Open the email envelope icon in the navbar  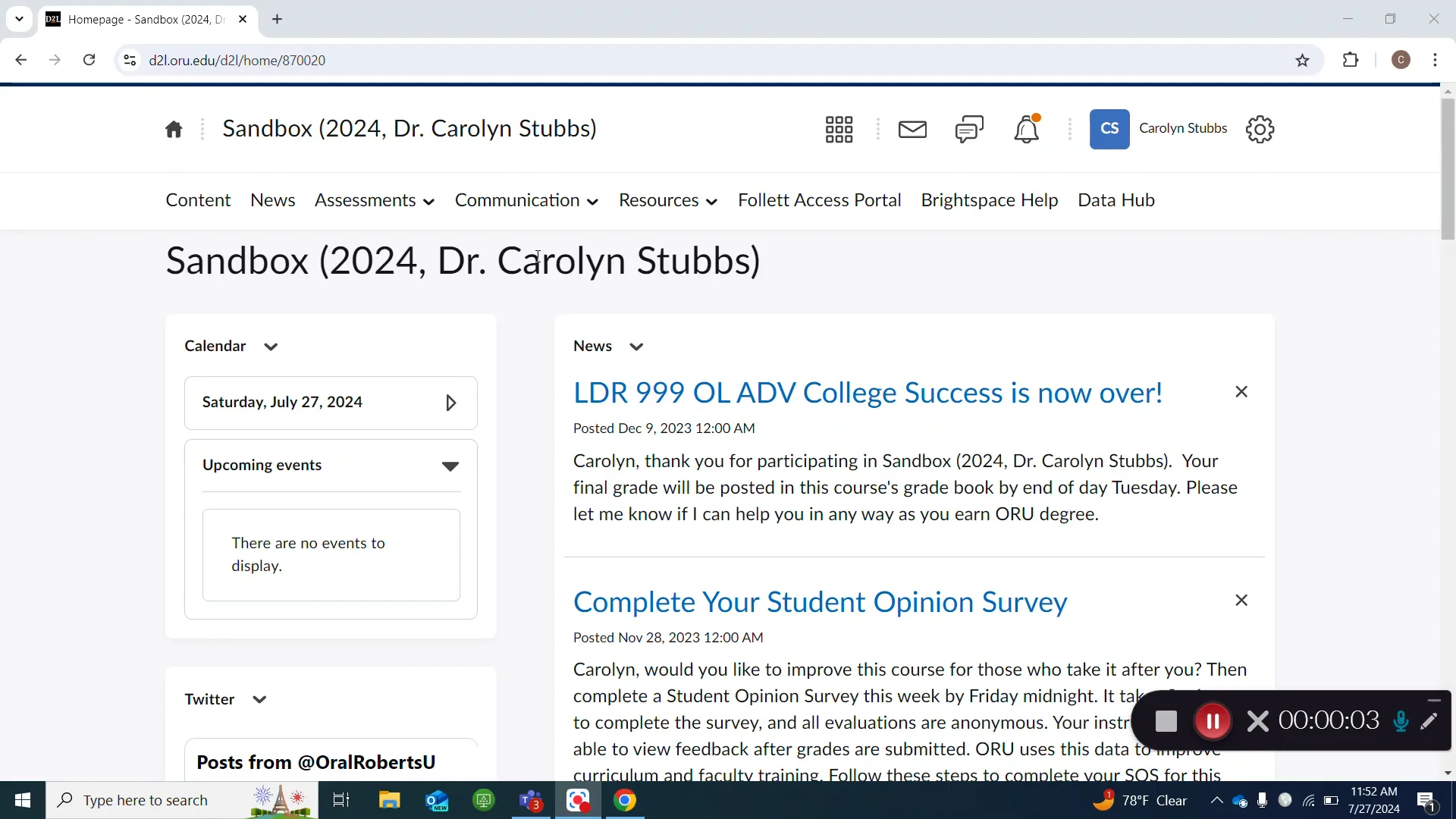tap(913, 129)
